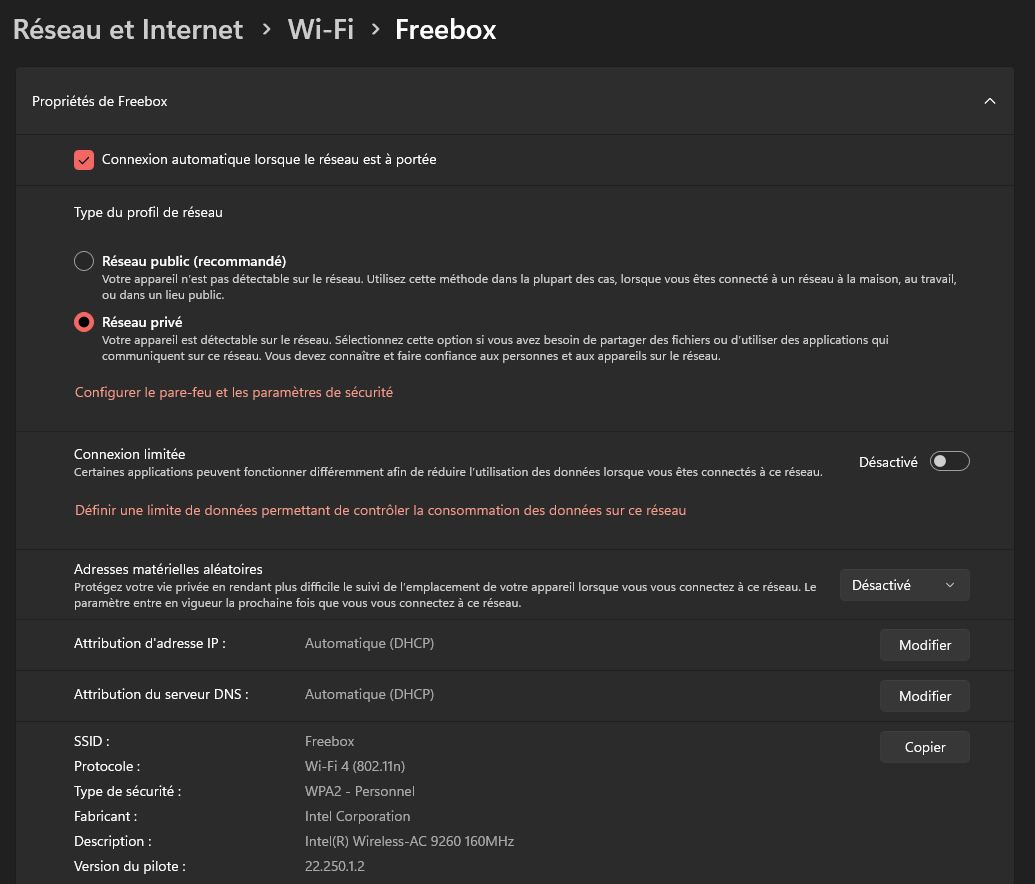Click the Propriétés de Freebox header text

pyautogui.click(x=100, y=101)
